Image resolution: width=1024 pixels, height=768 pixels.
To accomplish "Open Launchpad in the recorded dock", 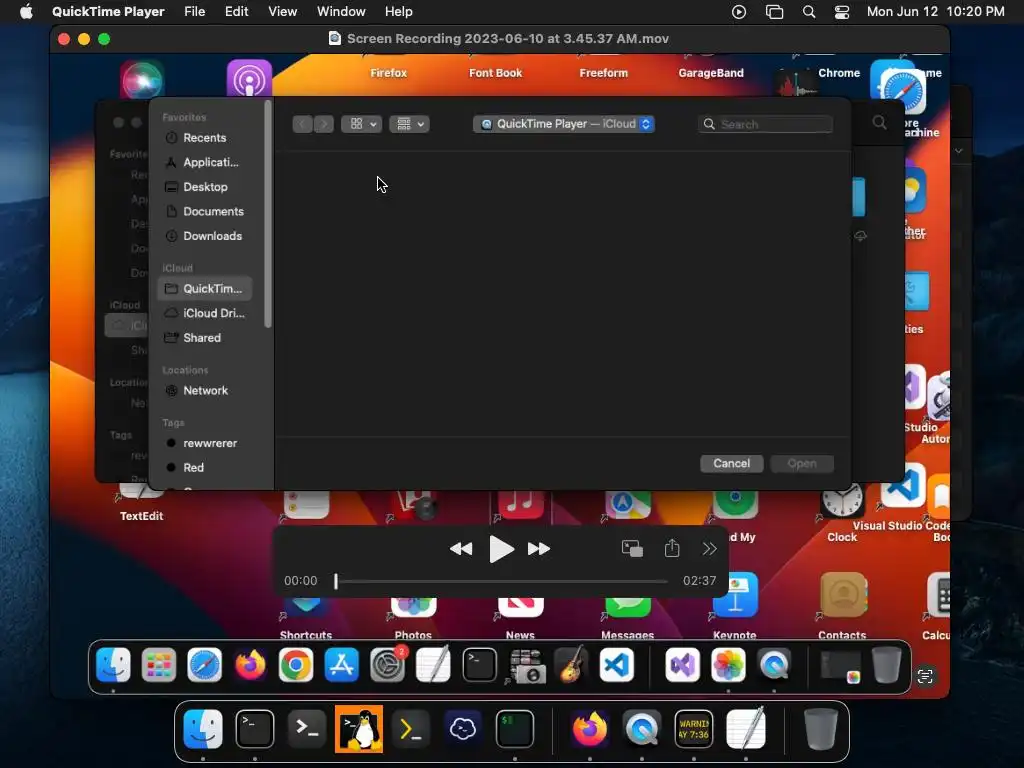I will 159,665.
